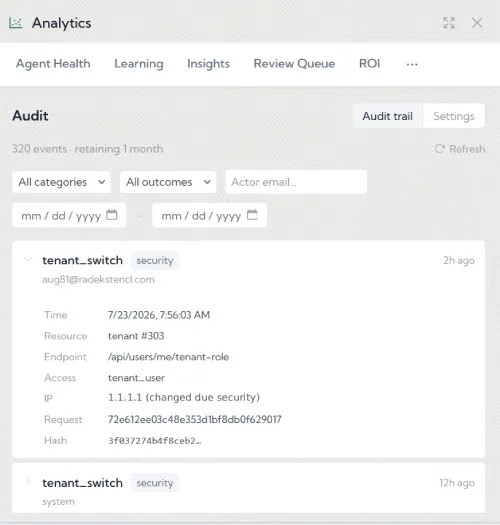Screen dimensions: 500x525
Task: Show more tabs via the ellipsis
Action: click(x=412, y=64)
